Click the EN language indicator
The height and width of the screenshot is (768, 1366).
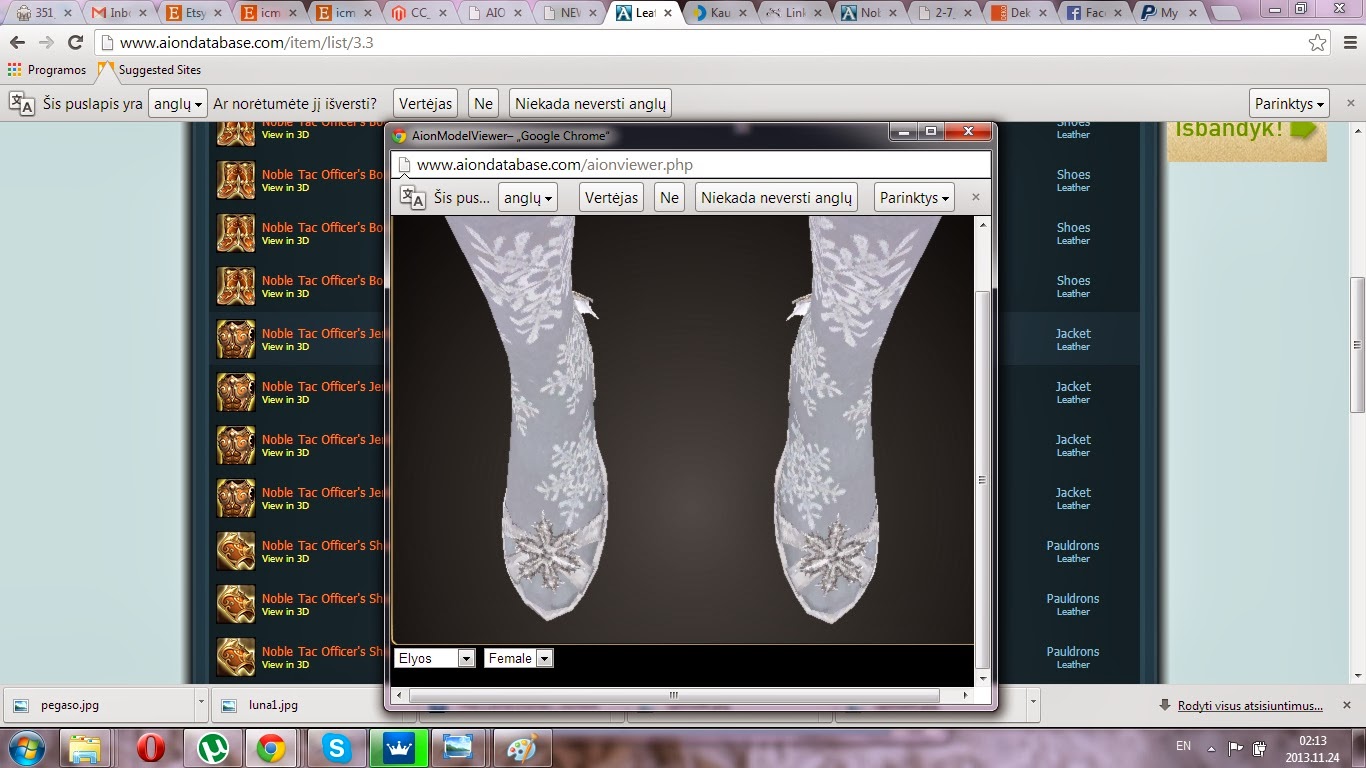pos(1183,746)
